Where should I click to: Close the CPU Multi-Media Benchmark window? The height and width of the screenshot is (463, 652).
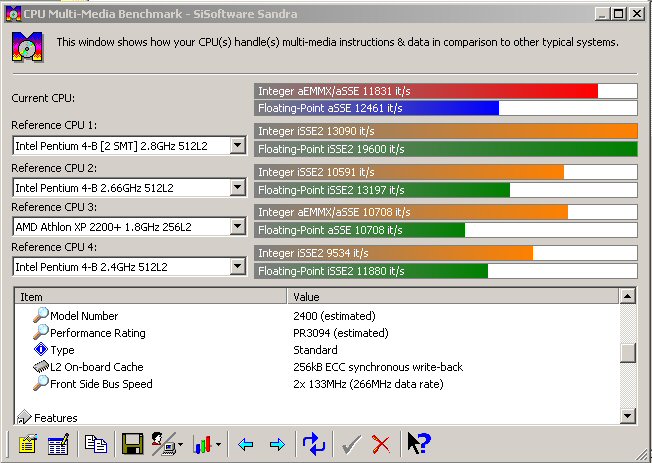(637, 14)
